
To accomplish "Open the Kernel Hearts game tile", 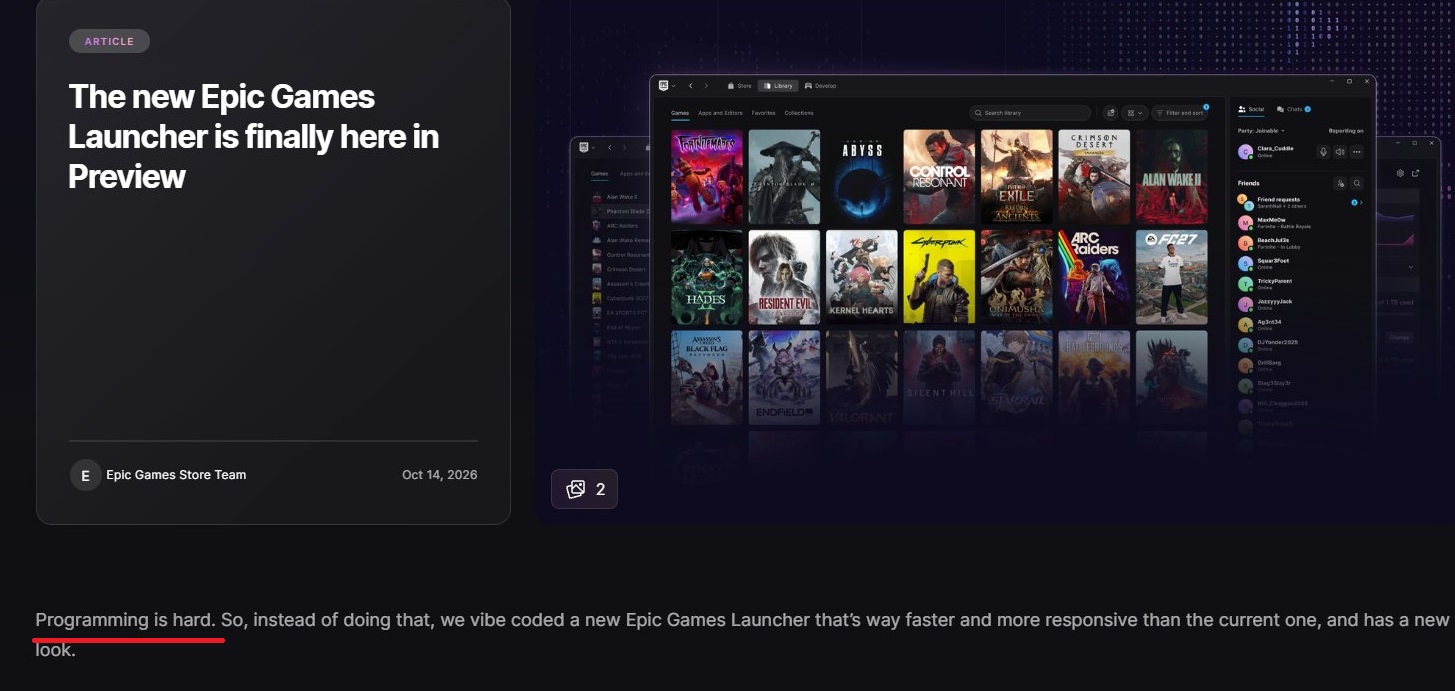I will (862, 277).
